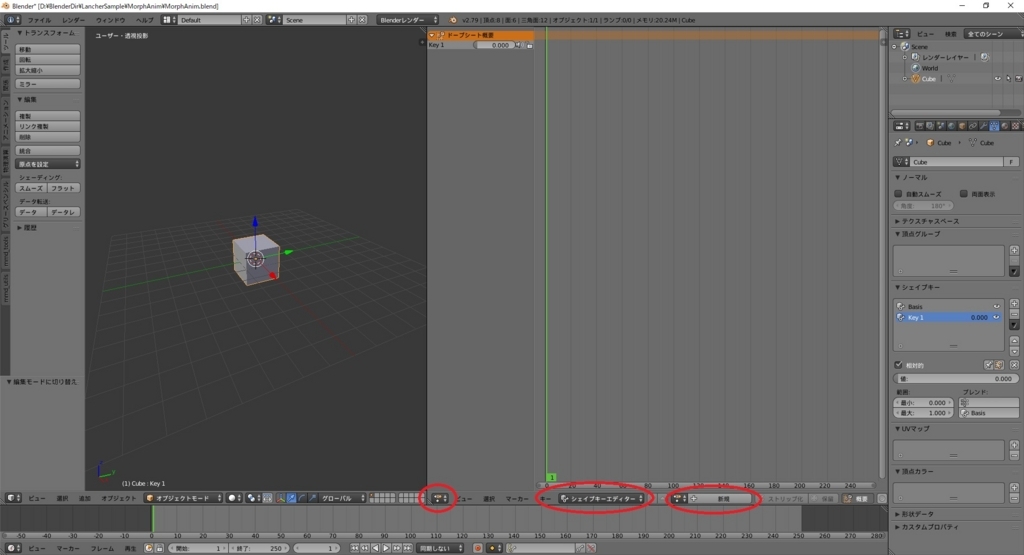Open Render (レンダー) menu
Image resolution: width=1024 pixels, height=555 pixels.
(73, 20)
